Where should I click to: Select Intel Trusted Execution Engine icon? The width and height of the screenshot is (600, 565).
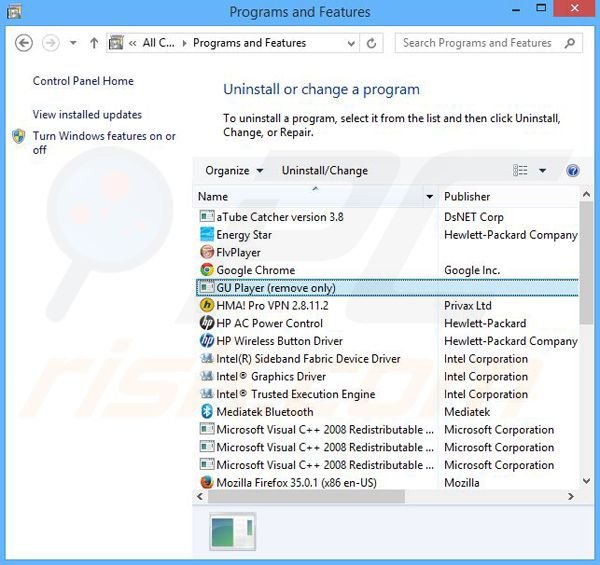[x=207, y=394]
